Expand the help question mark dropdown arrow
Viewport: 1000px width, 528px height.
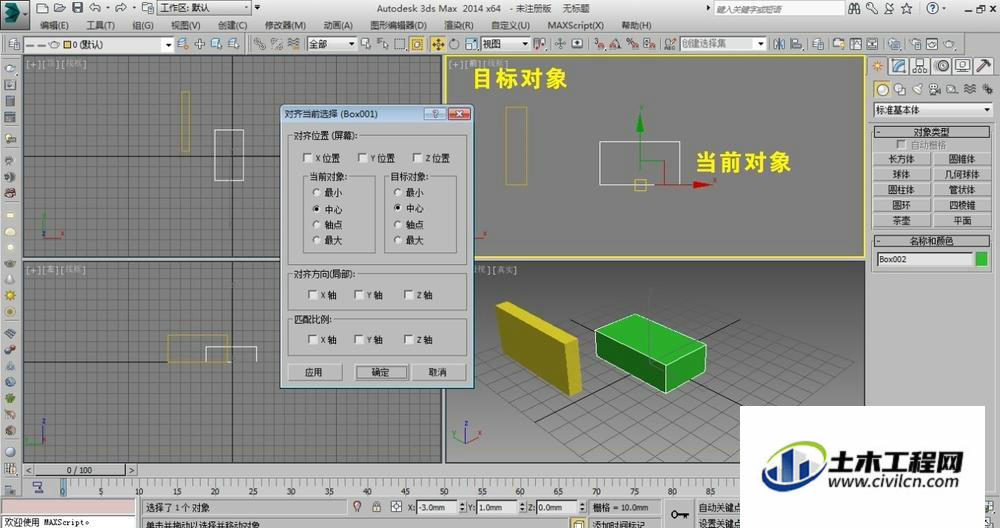(945, 9)
